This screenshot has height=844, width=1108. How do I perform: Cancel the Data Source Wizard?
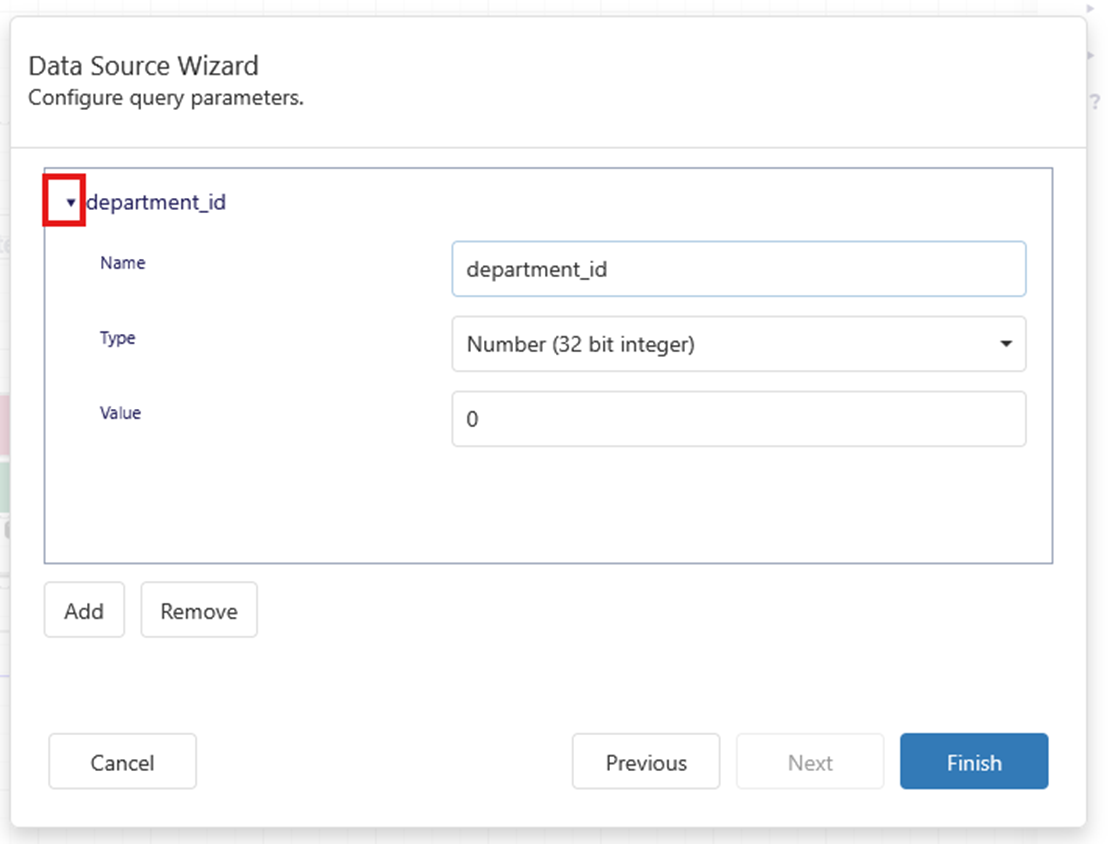(122, 762)
